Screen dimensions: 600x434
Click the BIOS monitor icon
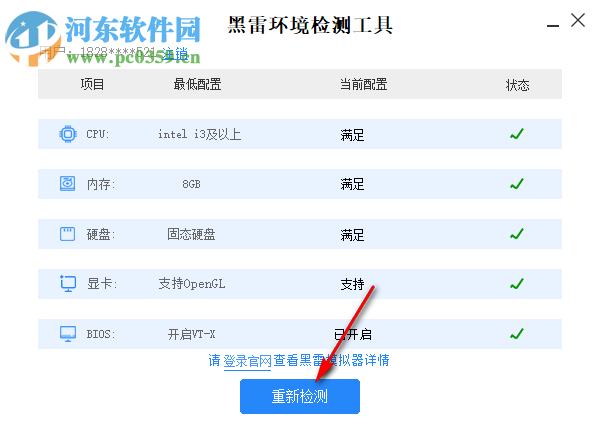(x=68, y=334)
